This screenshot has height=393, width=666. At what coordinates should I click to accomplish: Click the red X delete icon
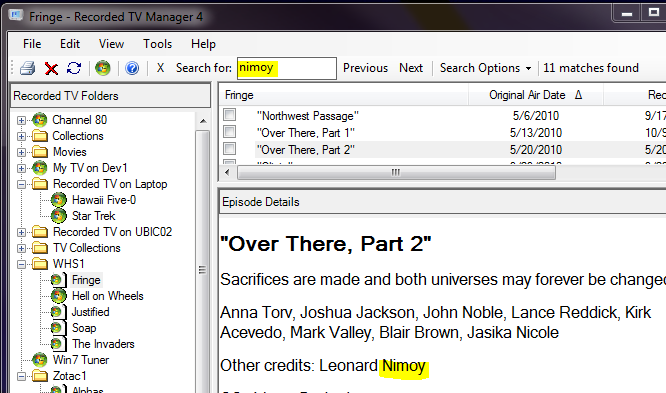51,68
